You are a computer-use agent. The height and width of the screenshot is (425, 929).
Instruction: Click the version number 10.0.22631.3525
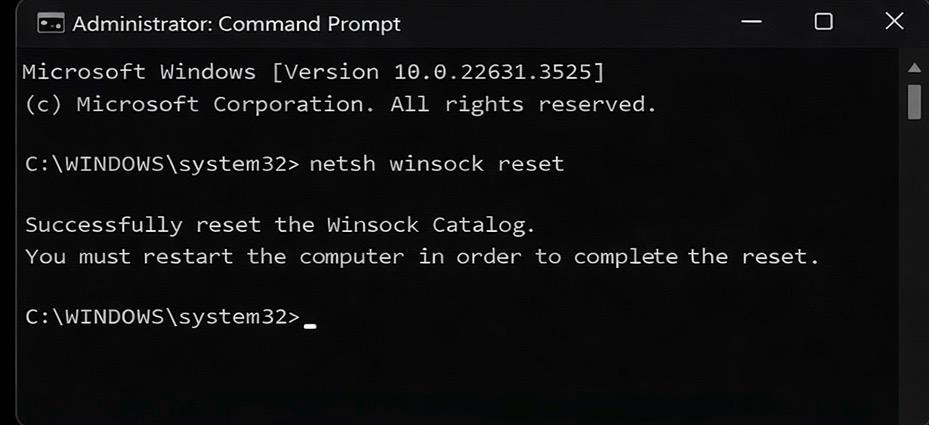(x=502, y=72)
